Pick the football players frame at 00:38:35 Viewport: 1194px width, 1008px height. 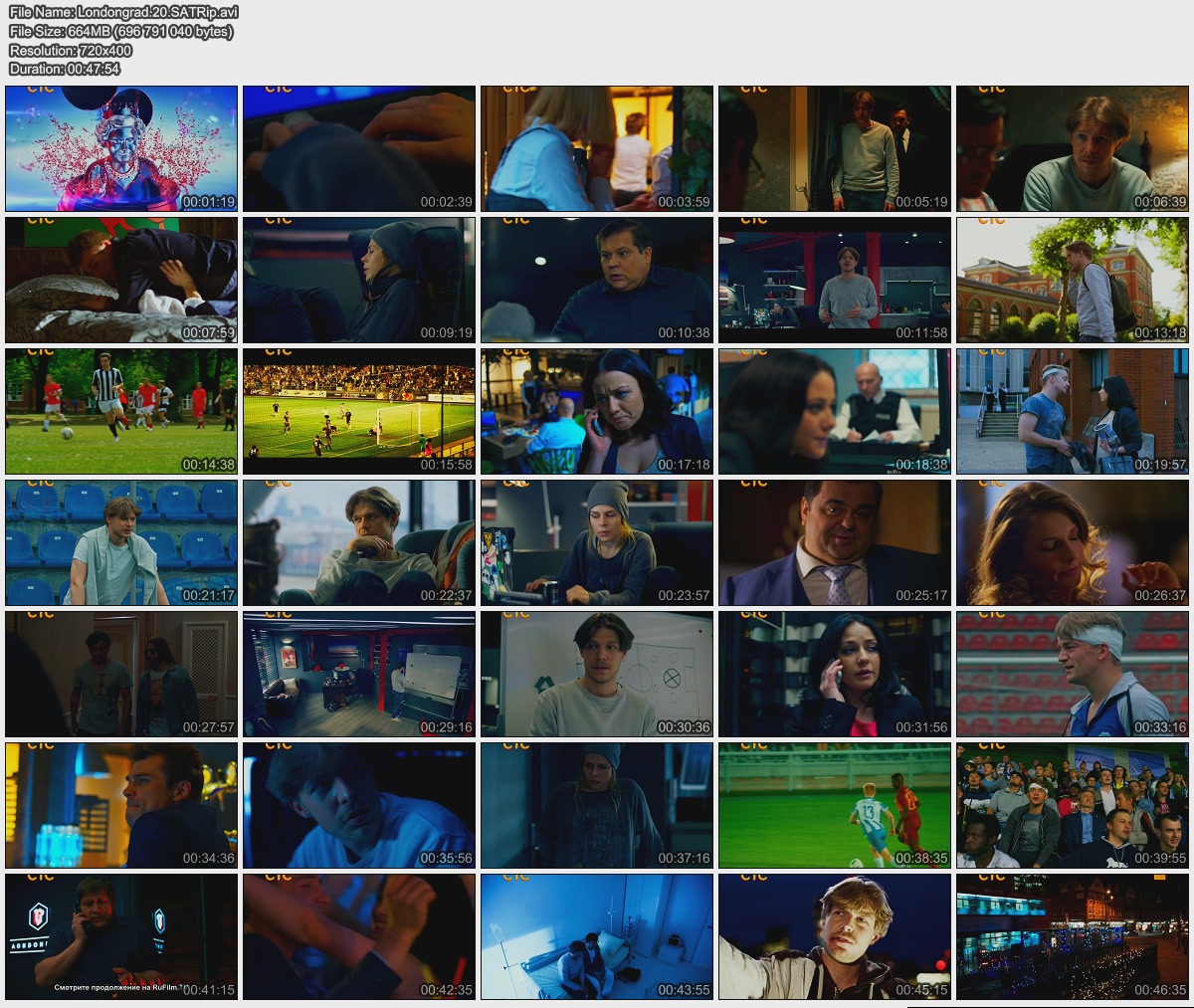pos(835,805)
